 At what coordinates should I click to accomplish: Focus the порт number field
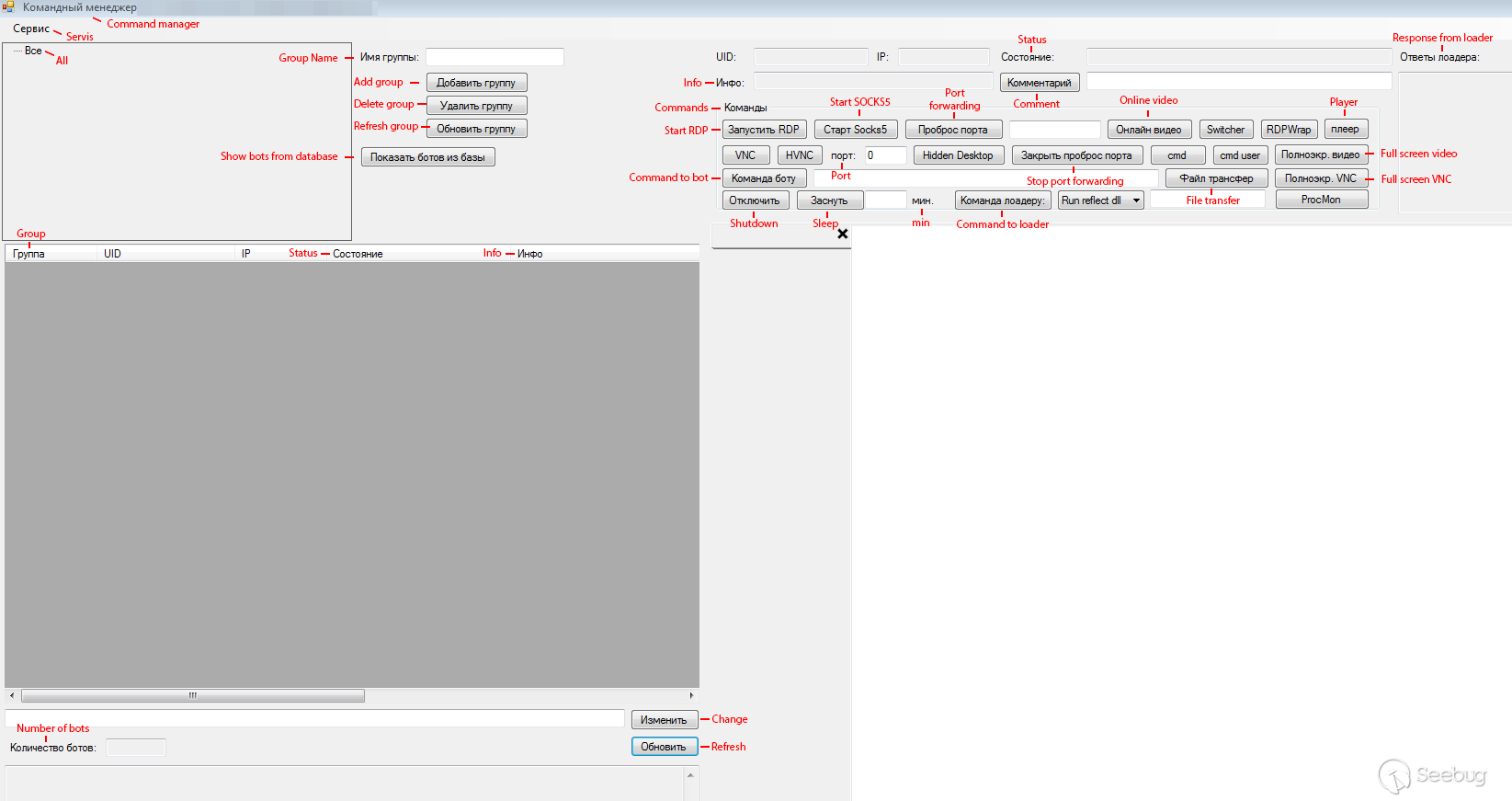(x=885, y=155)
